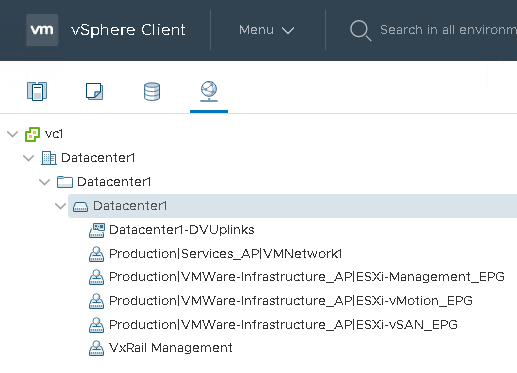This screenshot has height=373, width=517.
Task: Focus the Search in all environments field
Action: 448,30
